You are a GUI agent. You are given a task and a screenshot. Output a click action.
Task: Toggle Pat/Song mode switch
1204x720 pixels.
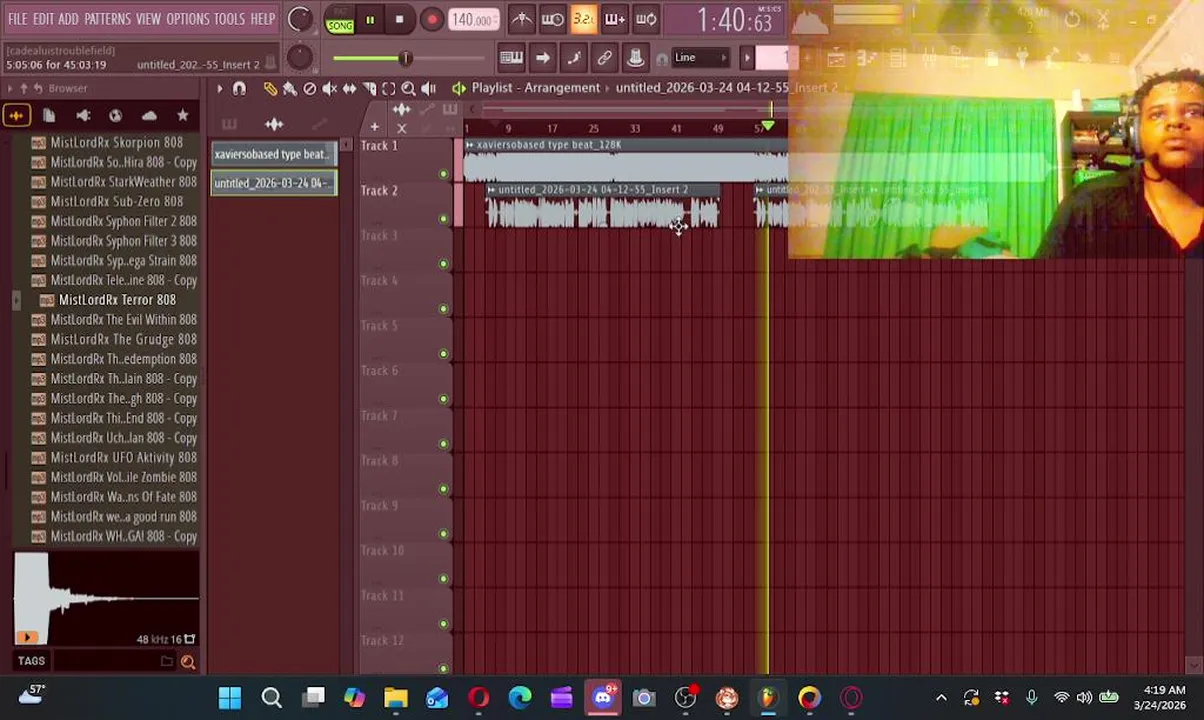tap(339, 20)
